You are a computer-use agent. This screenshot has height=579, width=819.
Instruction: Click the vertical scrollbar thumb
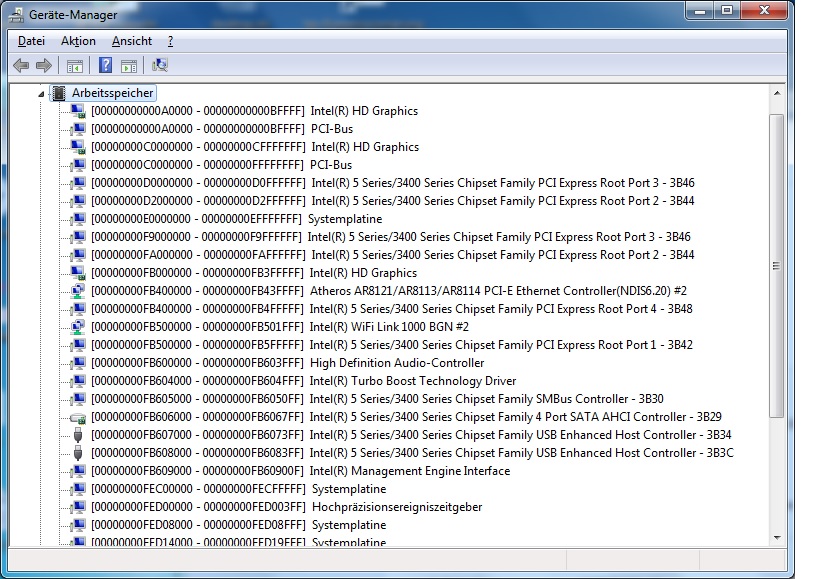777,265
